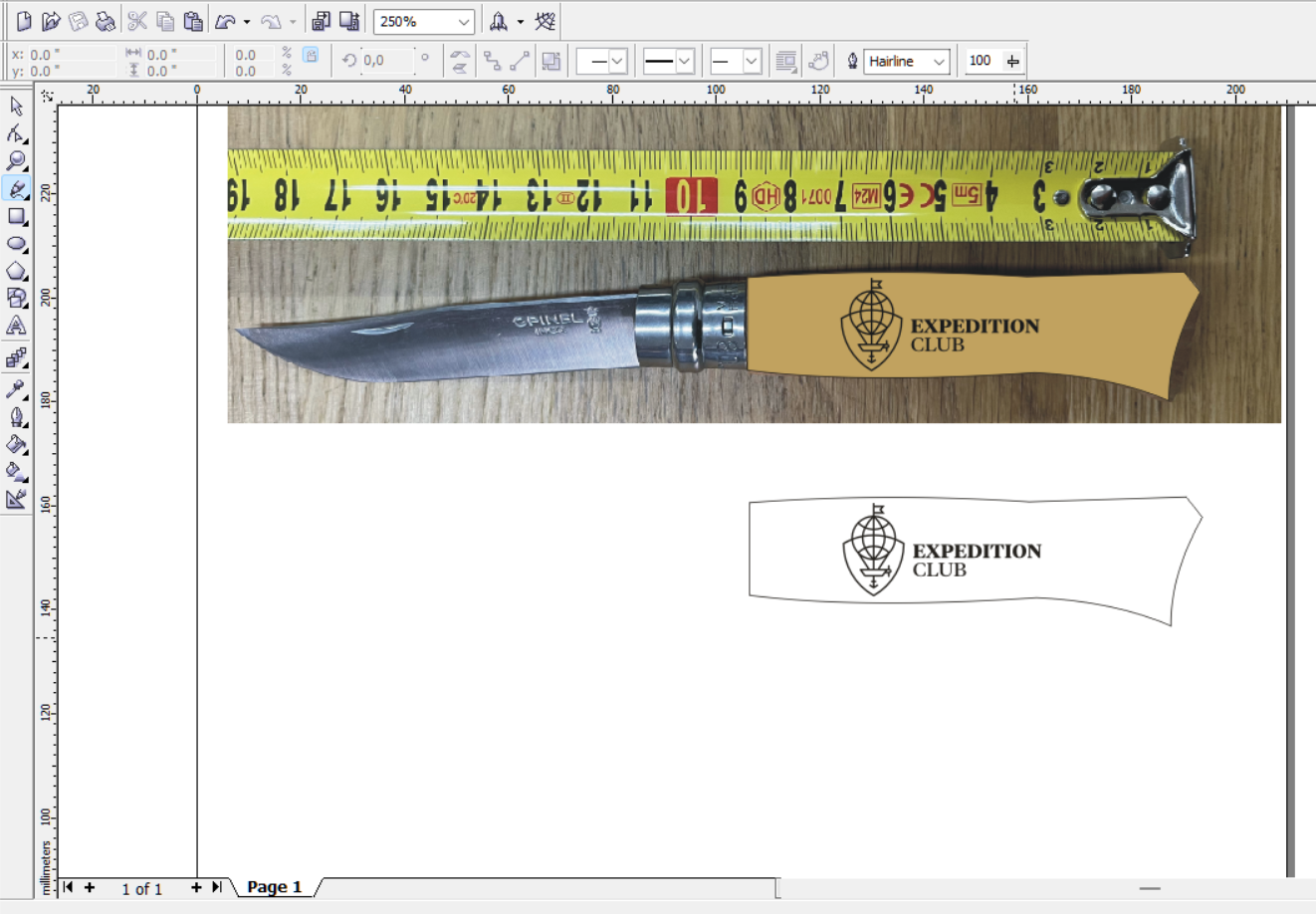Screen dimensions: 1316x914
Task: Expand the start arrowhead selector dropdown
Action: coord(617,62)
